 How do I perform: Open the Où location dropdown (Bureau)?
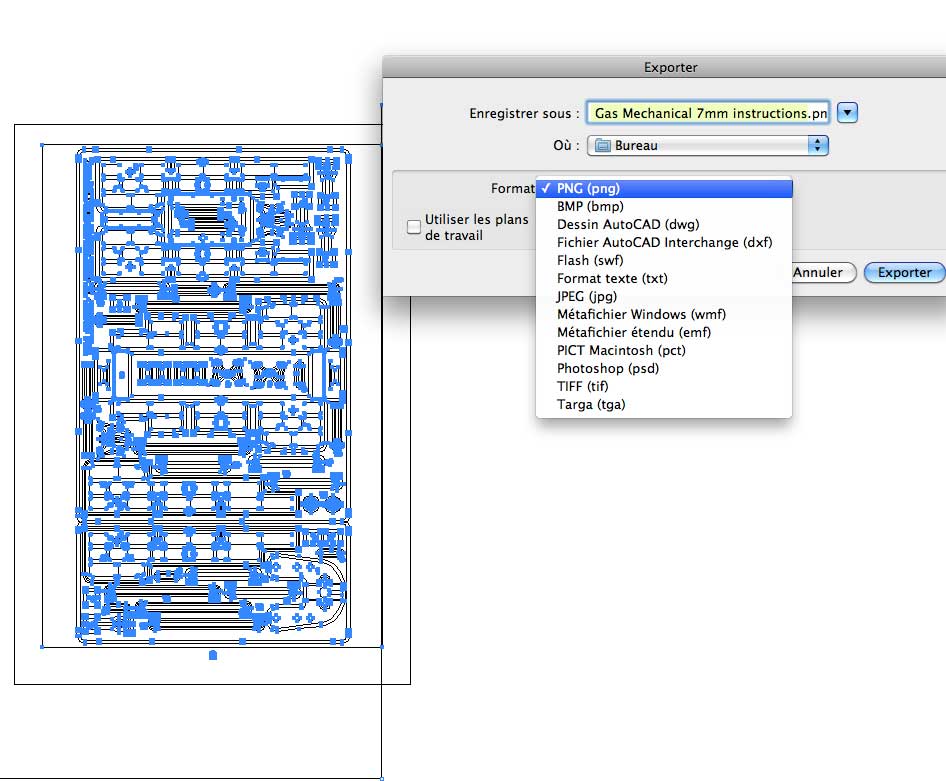[708, 145]
